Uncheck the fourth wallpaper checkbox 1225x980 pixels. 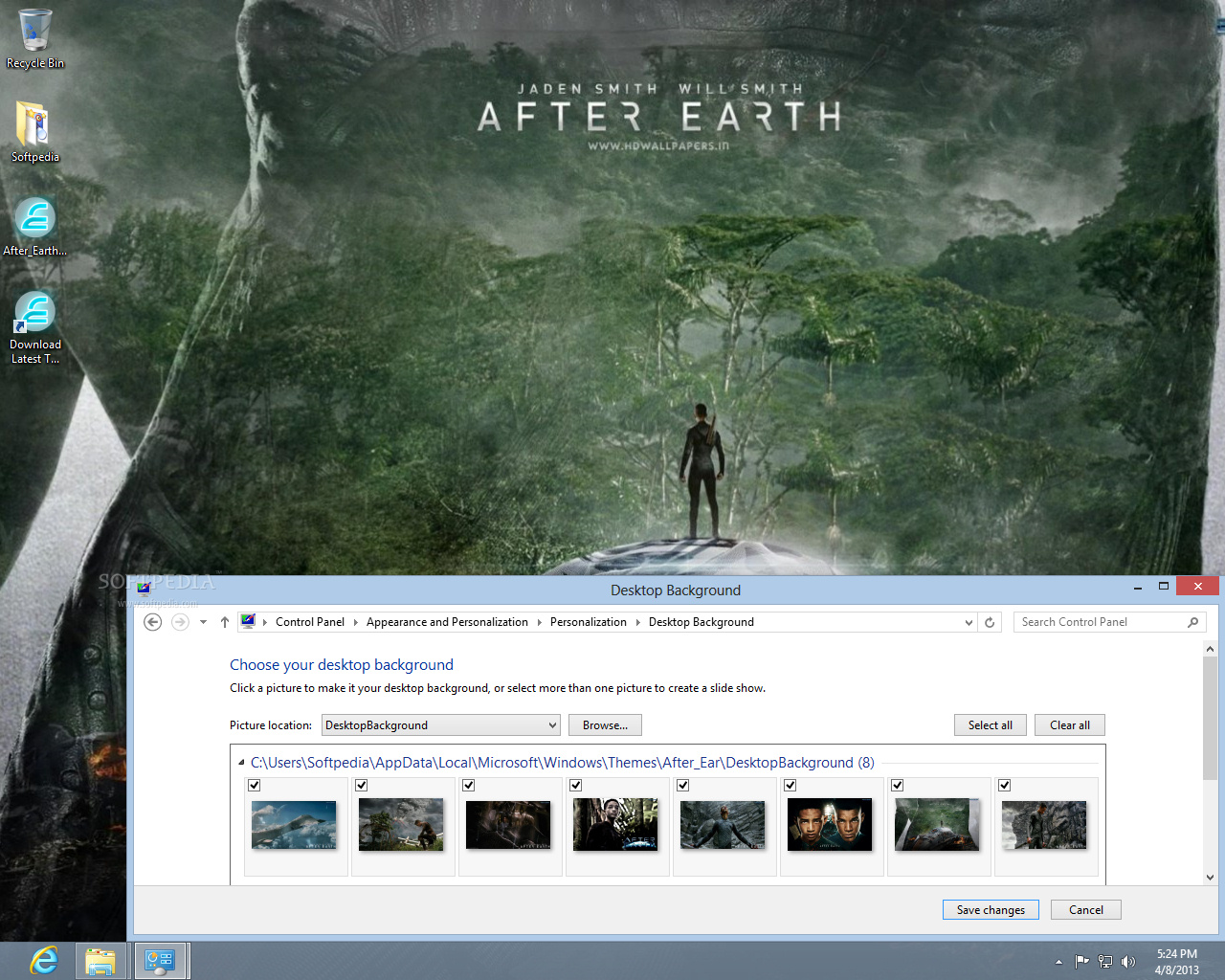point(576,785)
